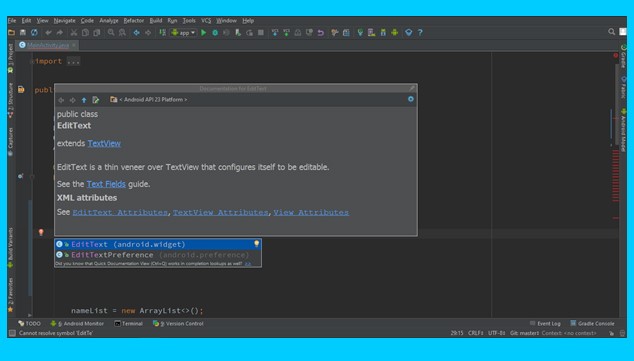Screen dimensions: 634x361
Task: Click the Save All toolbar icon
Action: pos(23,32)
